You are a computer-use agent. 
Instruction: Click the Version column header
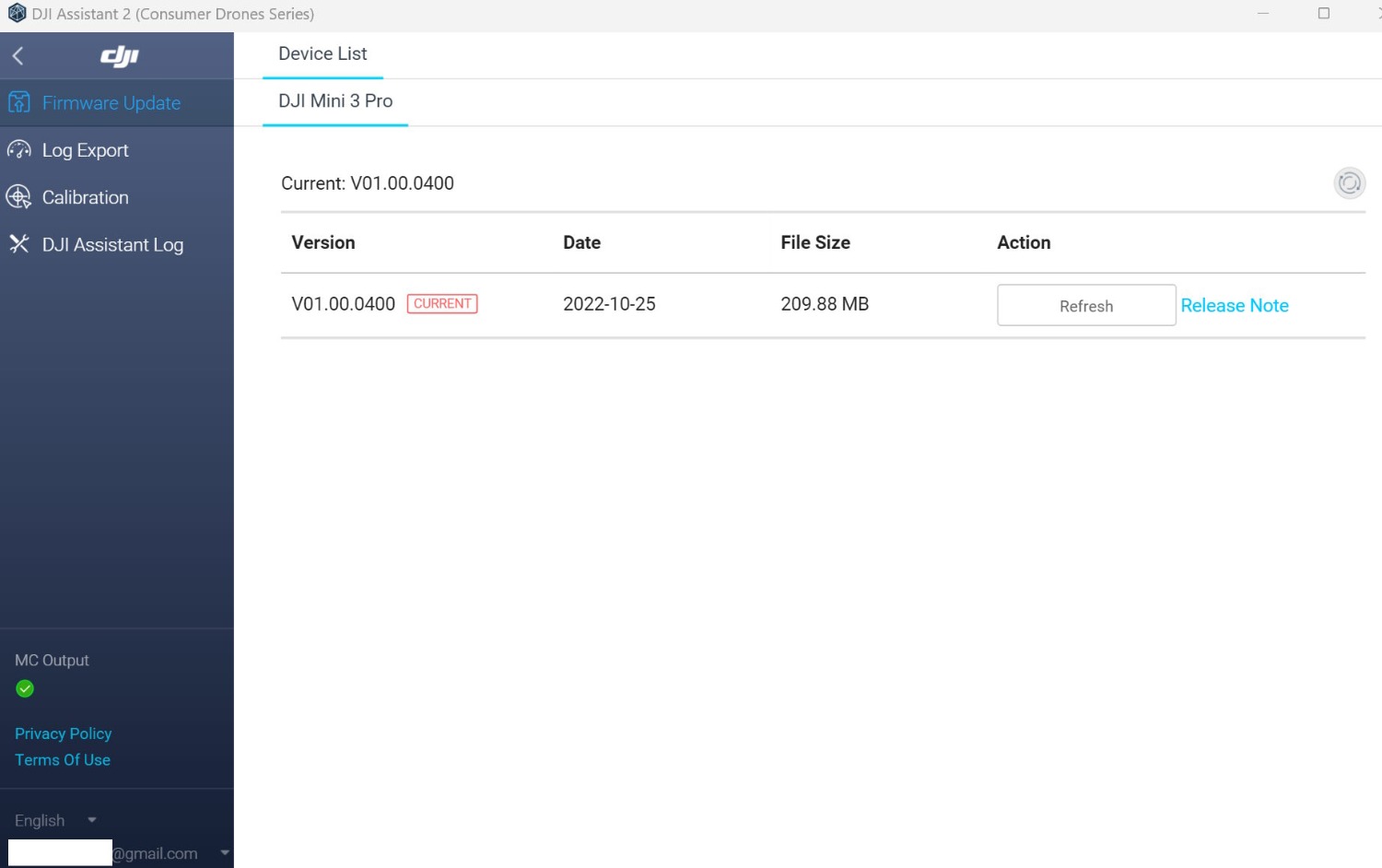[323, 242]
